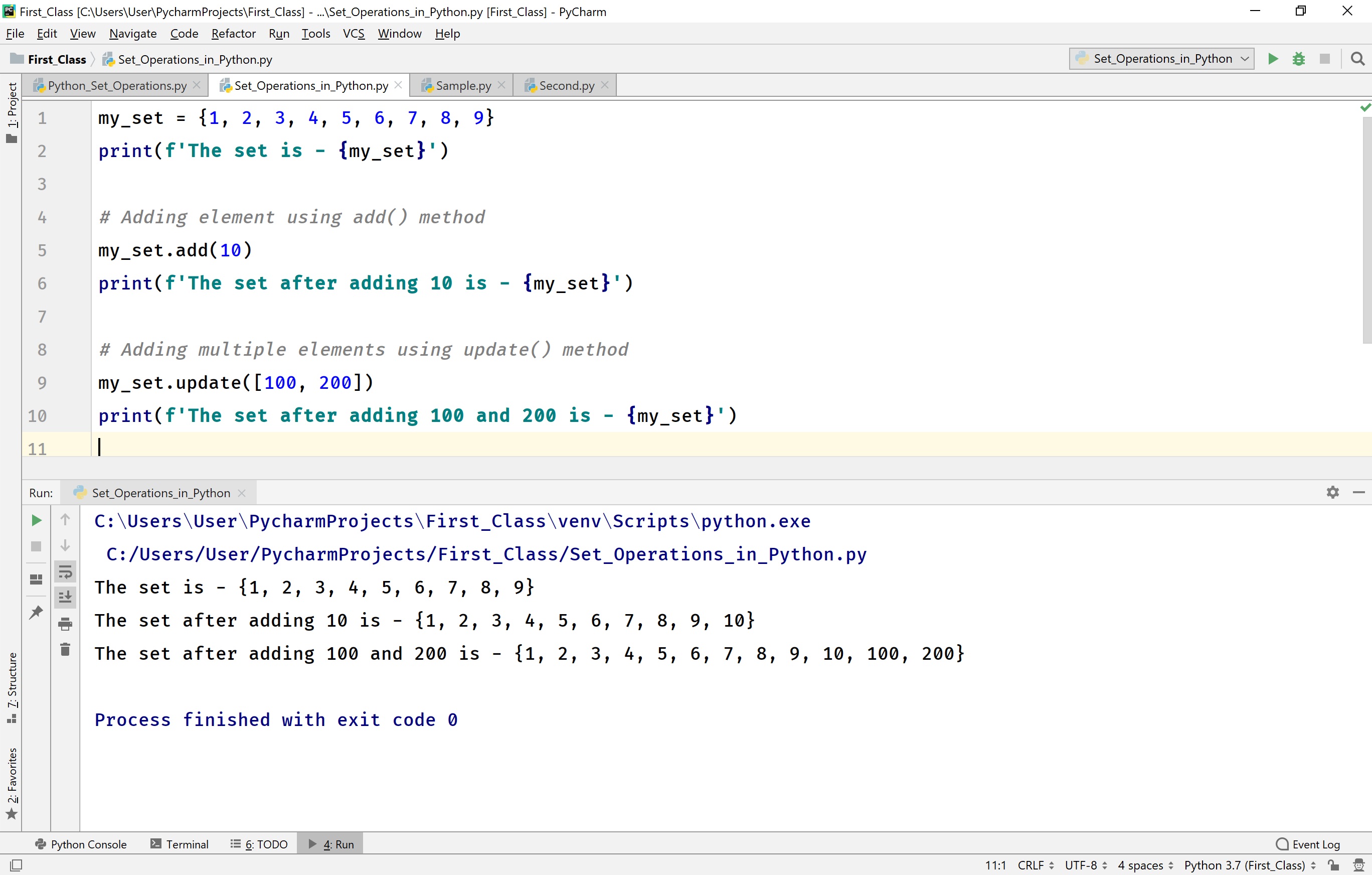Print the console output
Viewport: 1372px width, 875px height.
tap(65, 623)
